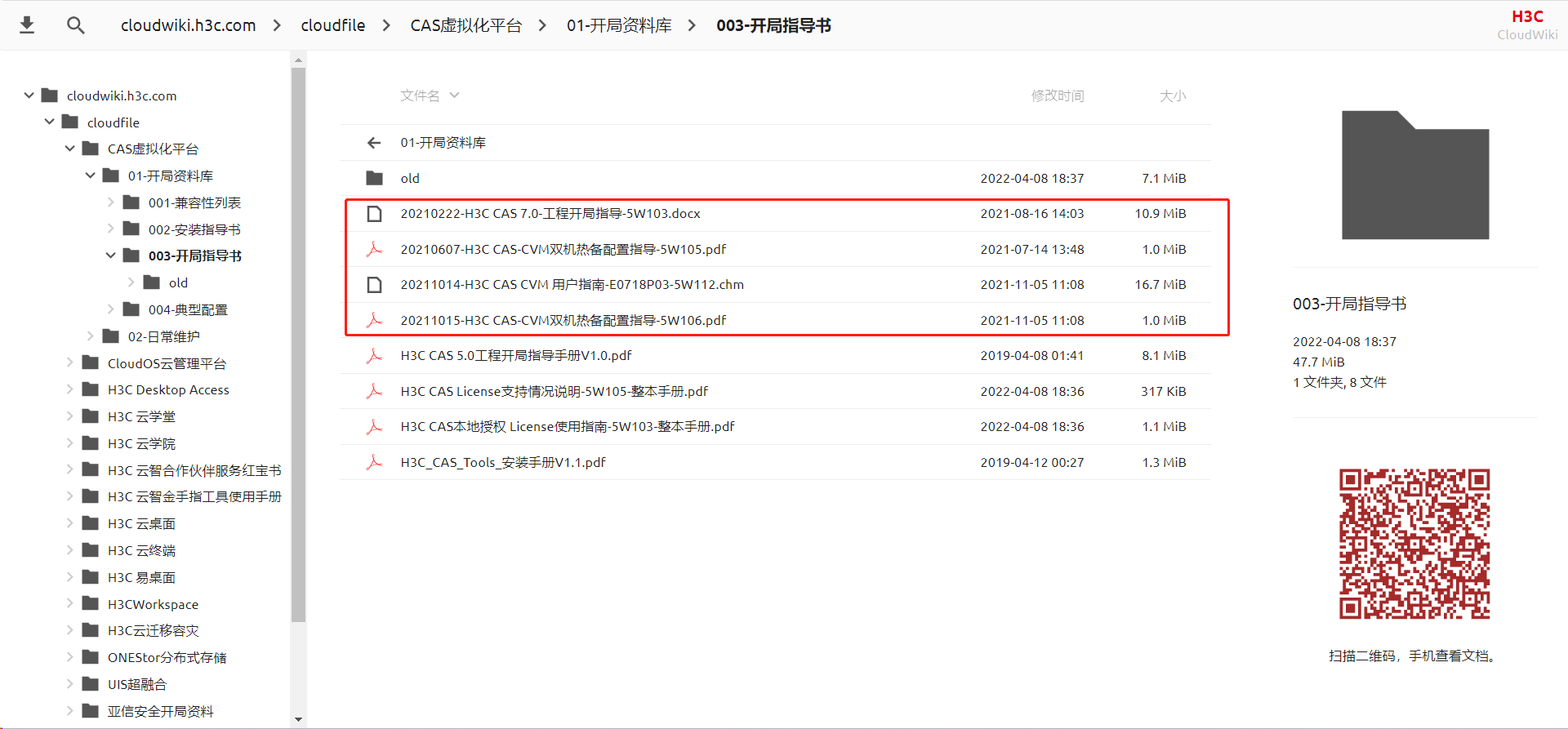Sort by 文件名 column dropdown arrow
The image size is (1568, 729).
pos(455,96)
